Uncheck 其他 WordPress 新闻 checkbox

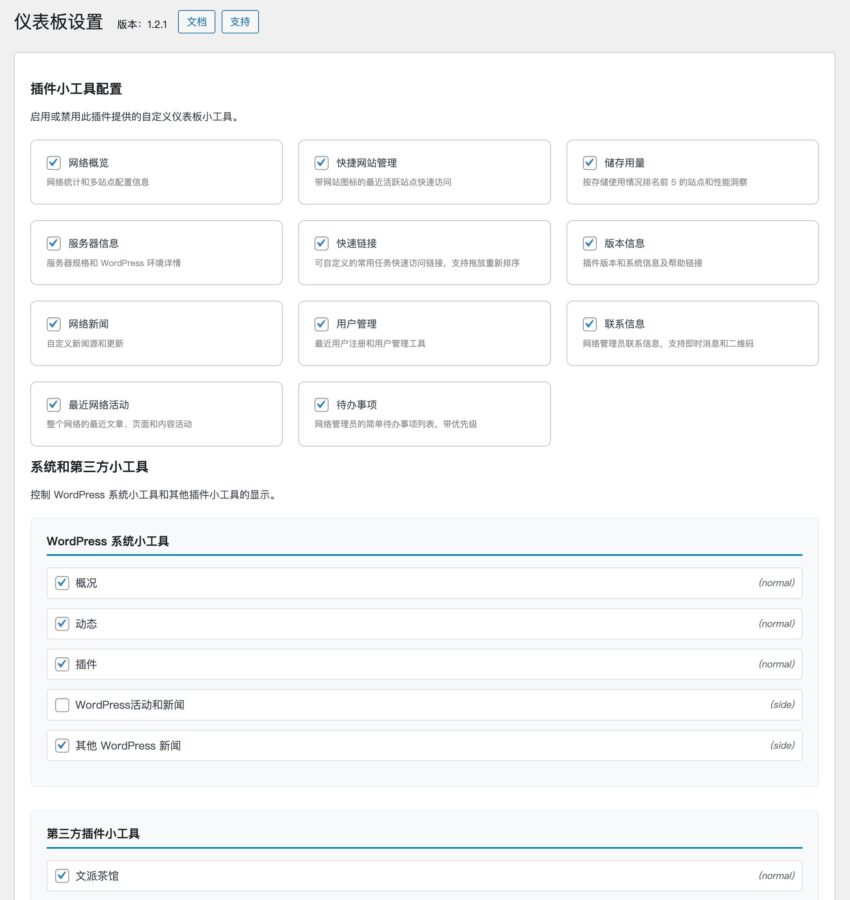[62, 745]
